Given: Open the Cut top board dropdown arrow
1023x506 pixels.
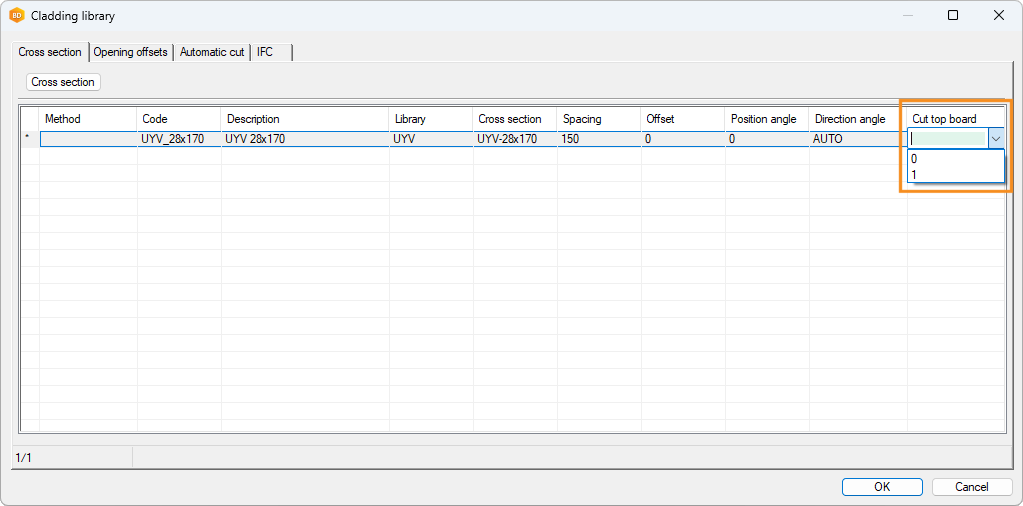Looking at the screenshot, I should point(995,140).
